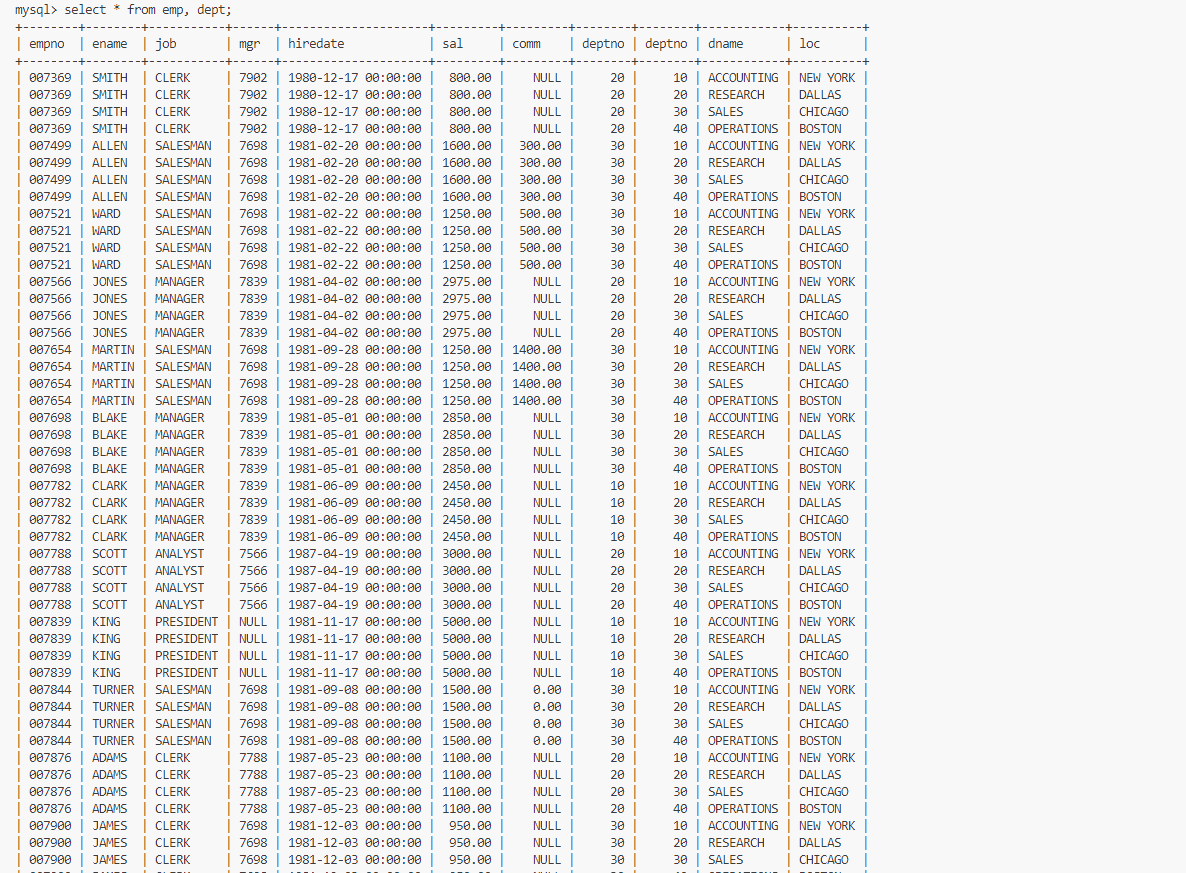
Task: Select MARTIN in the RESEARCH row
Action: tap(113, 367)
